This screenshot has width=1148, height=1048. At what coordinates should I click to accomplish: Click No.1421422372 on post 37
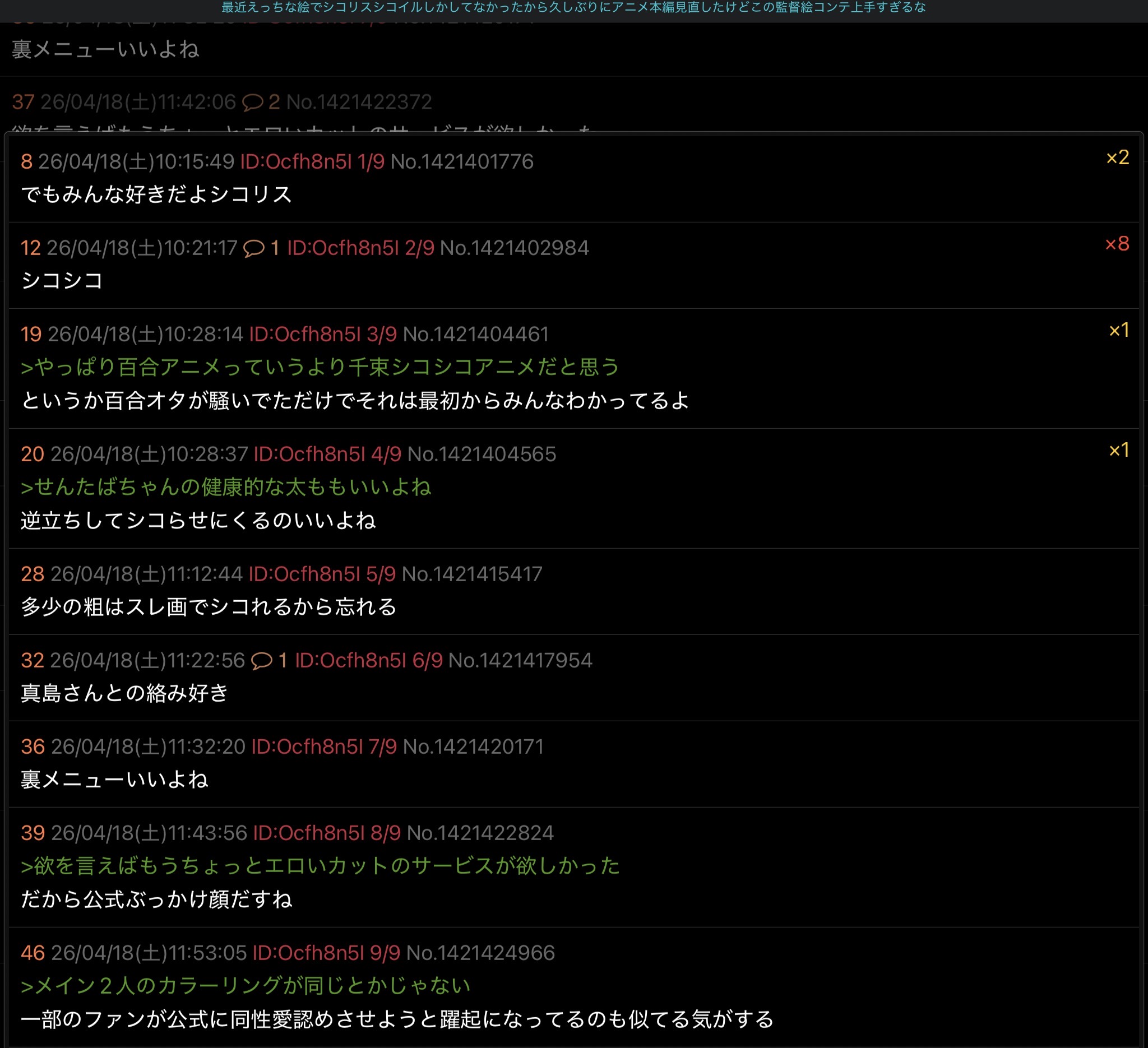click(359, 102)
